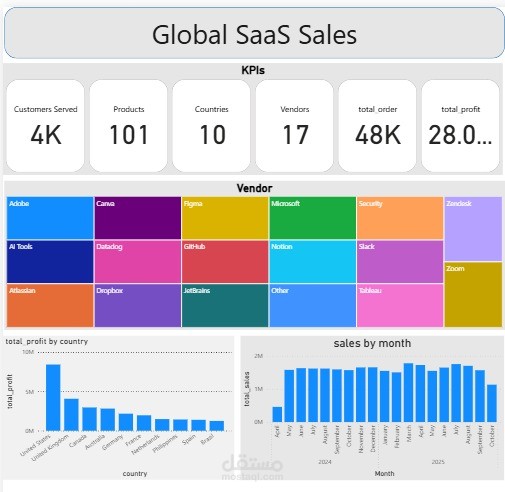The width and height of the screenshot is (505, 492).
Task: Click the United Kingdom profit bar
Action: tap(71, 414)
